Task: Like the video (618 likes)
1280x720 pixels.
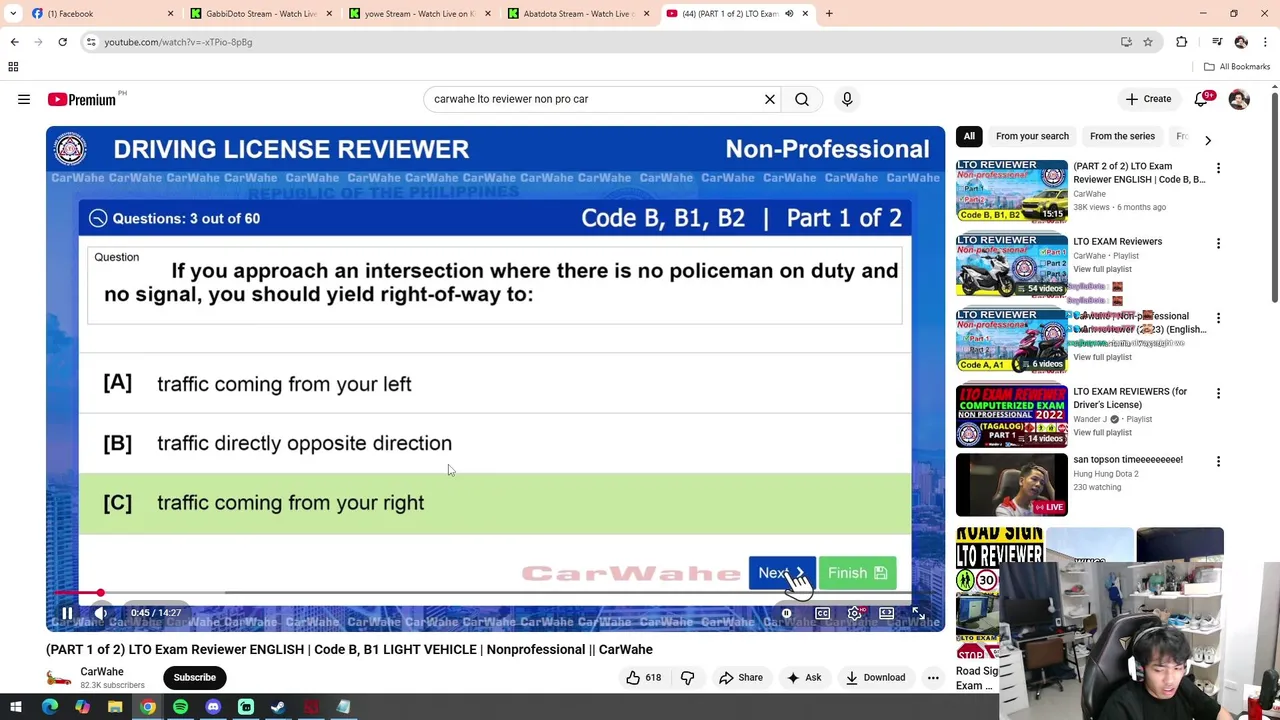Action: point(643,678)
